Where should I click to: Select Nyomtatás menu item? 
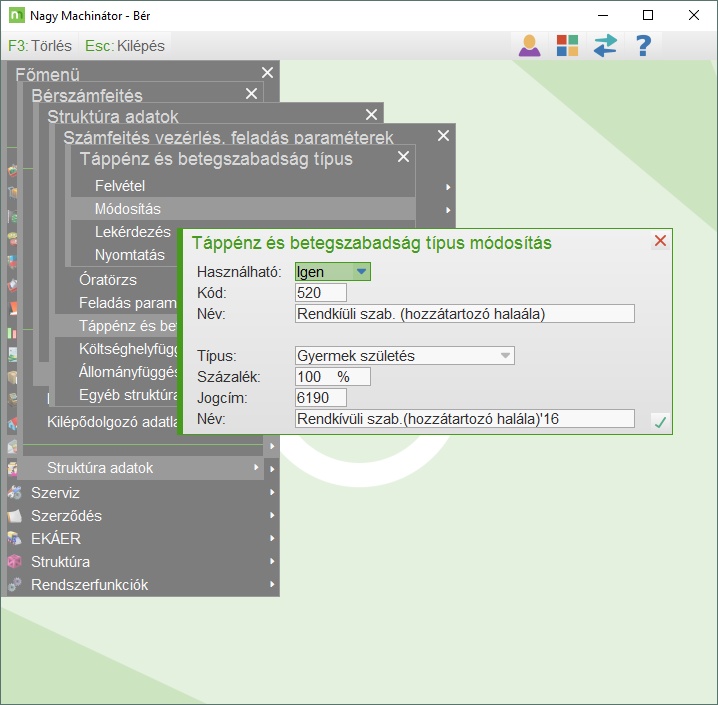130,255
